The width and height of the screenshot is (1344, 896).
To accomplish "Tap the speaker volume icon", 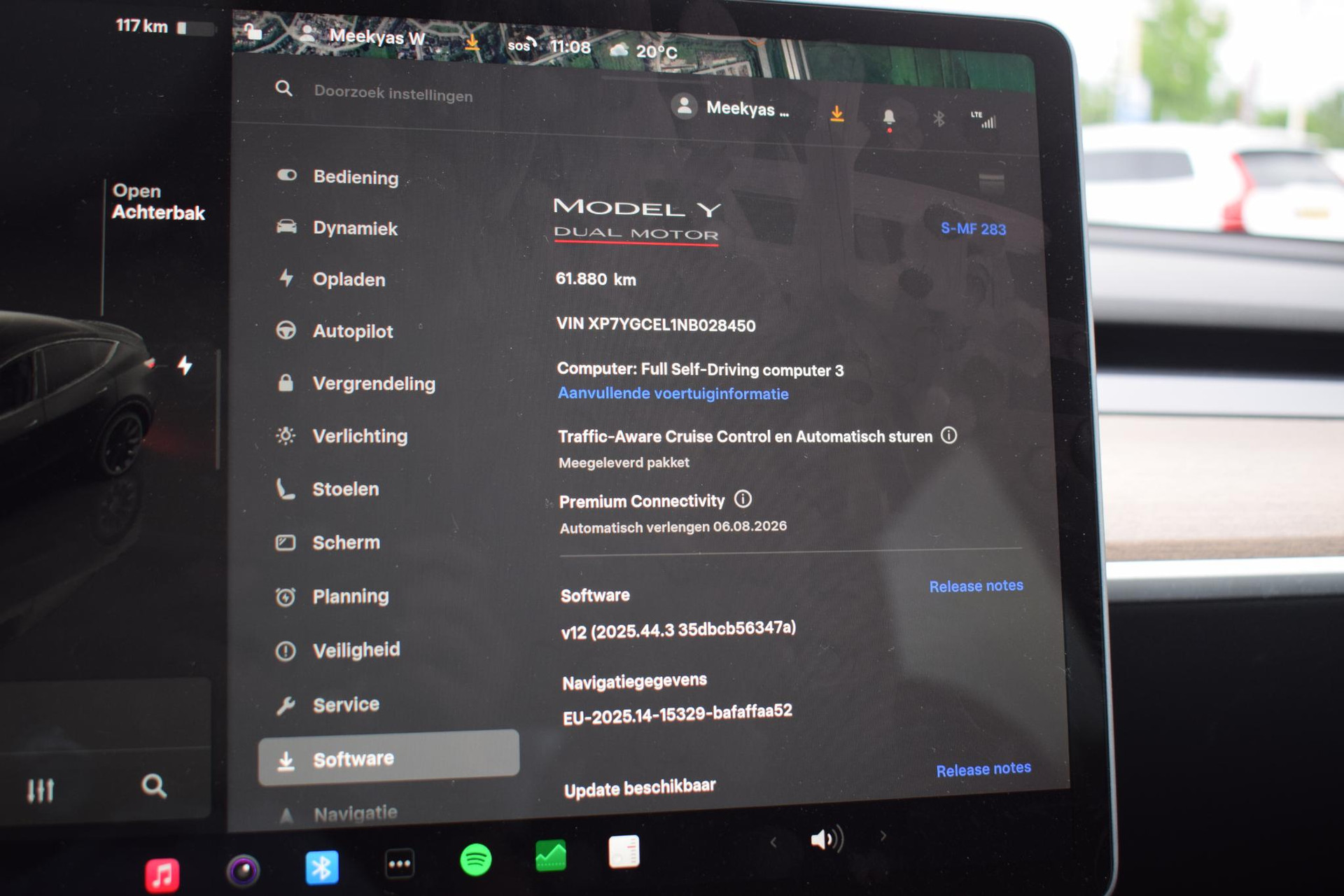I will 827,839.
